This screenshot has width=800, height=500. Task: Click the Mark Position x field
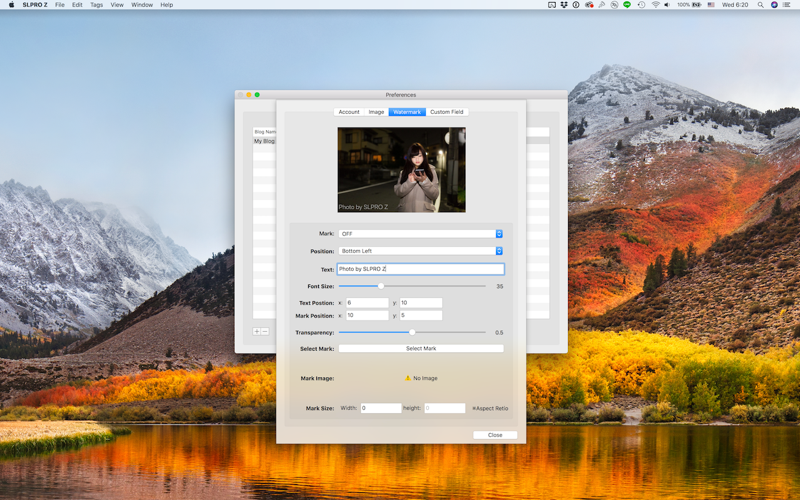click(367, 315)
